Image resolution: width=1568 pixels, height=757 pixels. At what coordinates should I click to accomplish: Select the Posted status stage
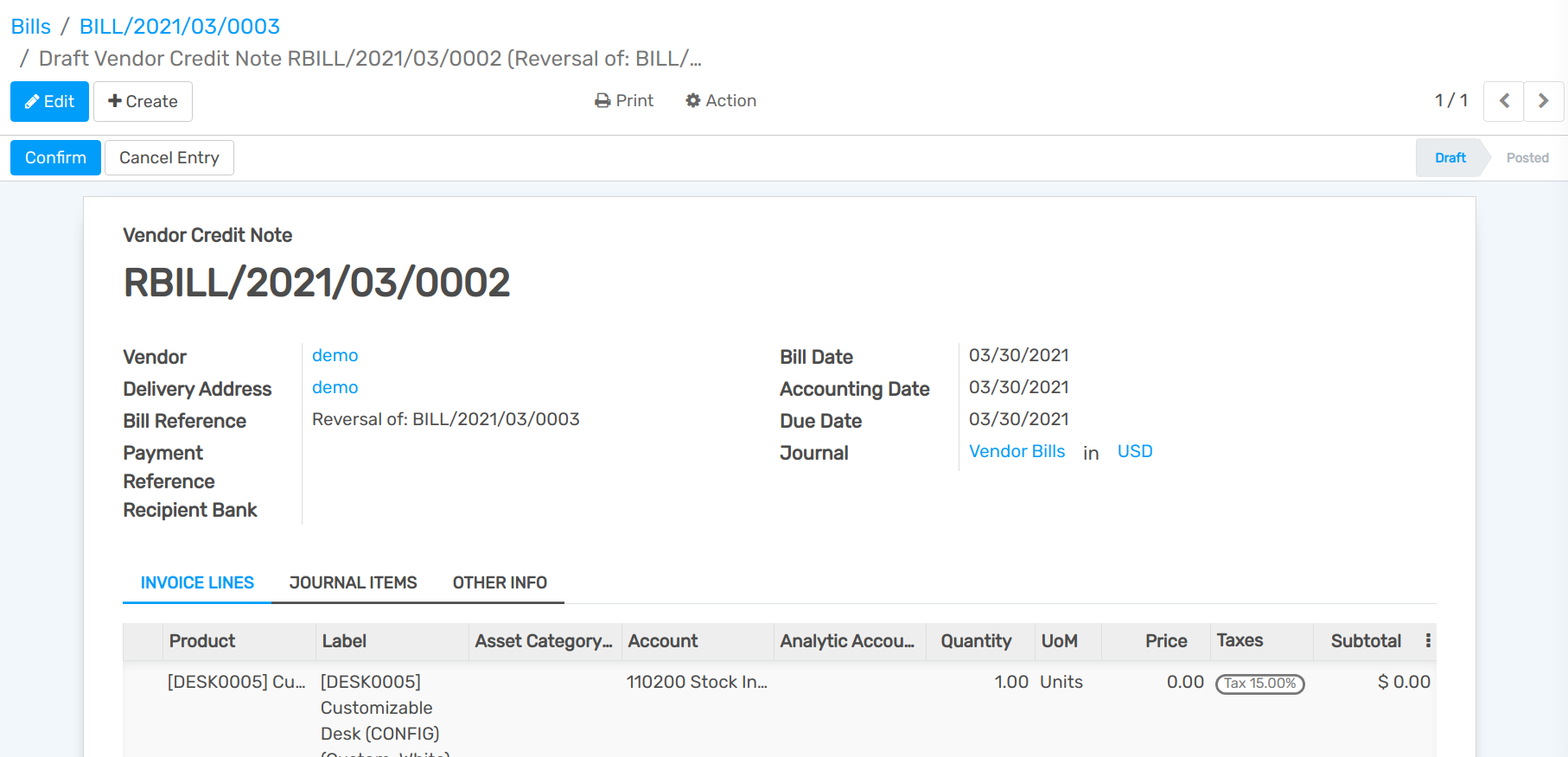[1527, 158]
